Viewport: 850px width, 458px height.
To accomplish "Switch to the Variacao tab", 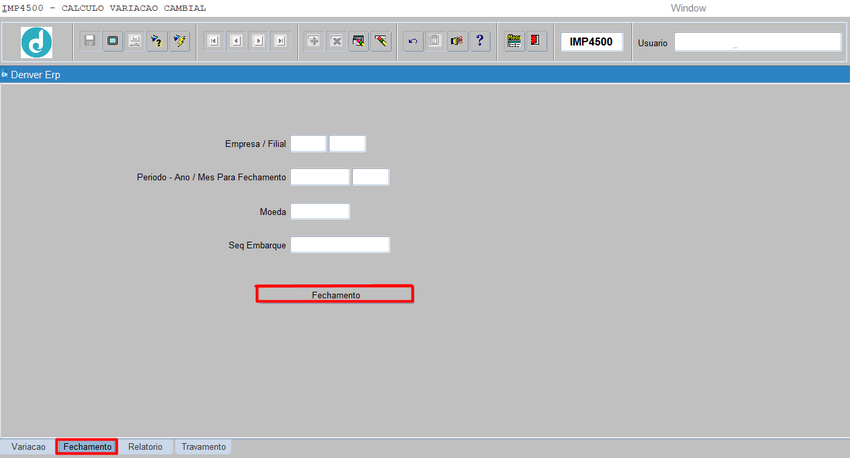I will point(28,447).
